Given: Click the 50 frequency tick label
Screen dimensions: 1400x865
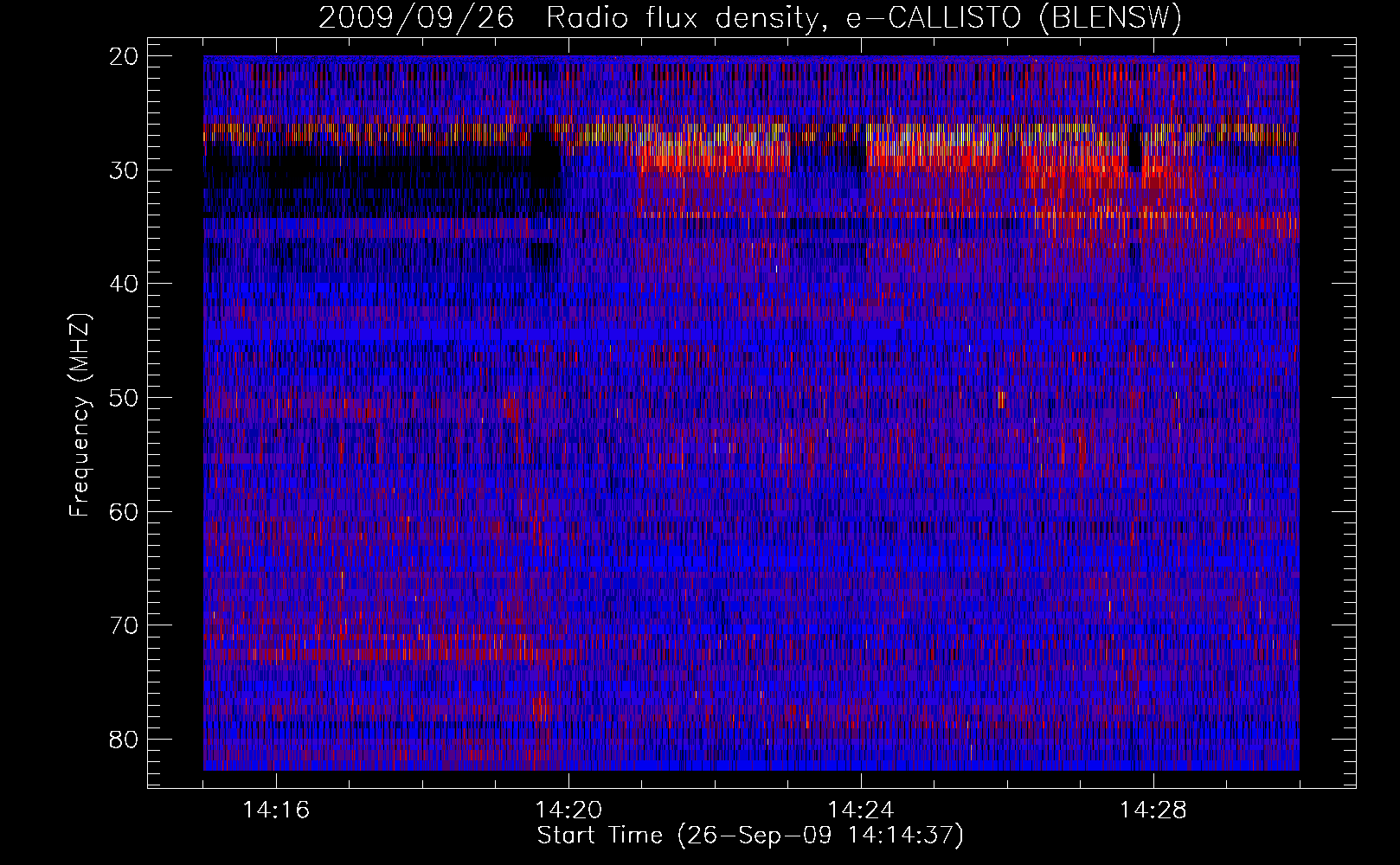Looking at the screenshot, I should [125, 398].
